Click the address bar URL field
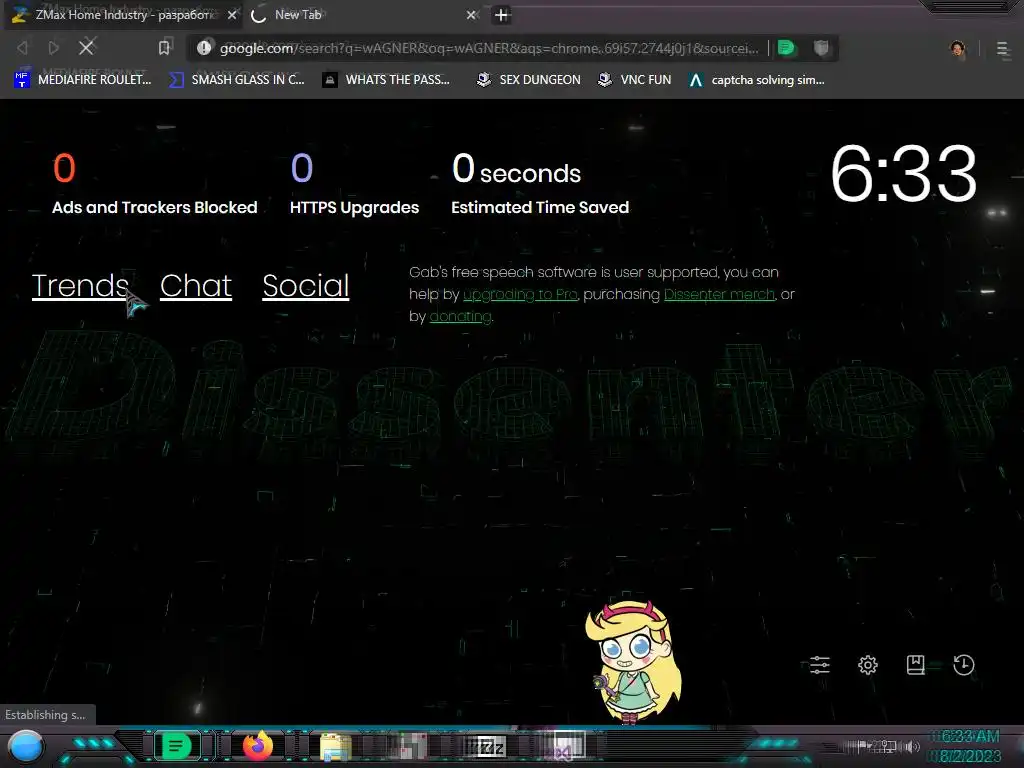The image size is (1024, 768). [x=488, y=48]
